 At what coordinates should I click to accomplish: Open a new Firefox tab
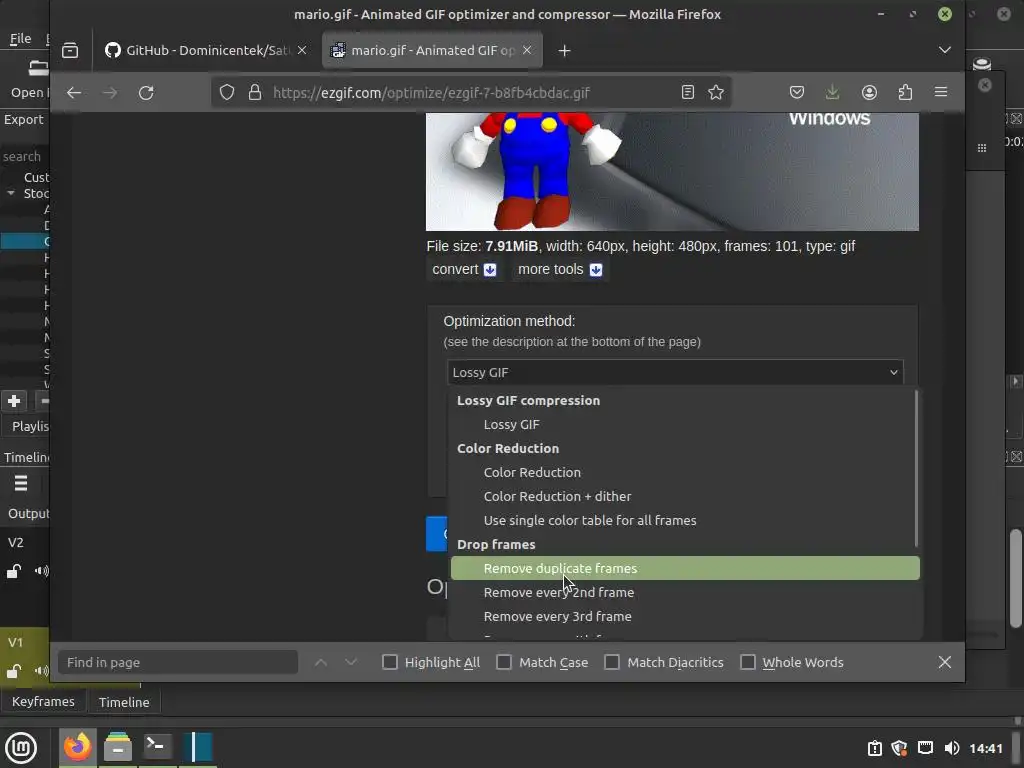[565, 50]
